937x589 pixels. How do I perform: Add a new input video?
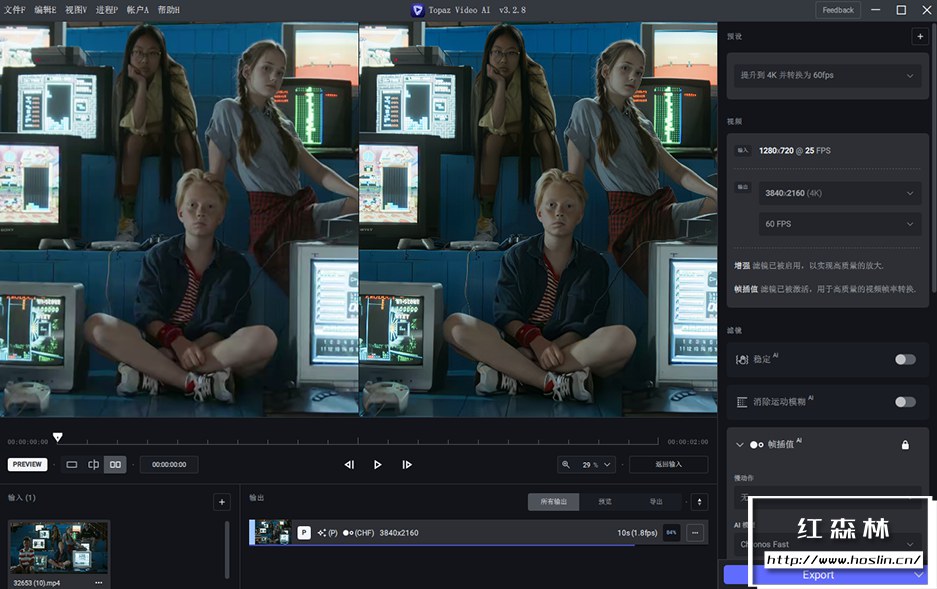221,502
